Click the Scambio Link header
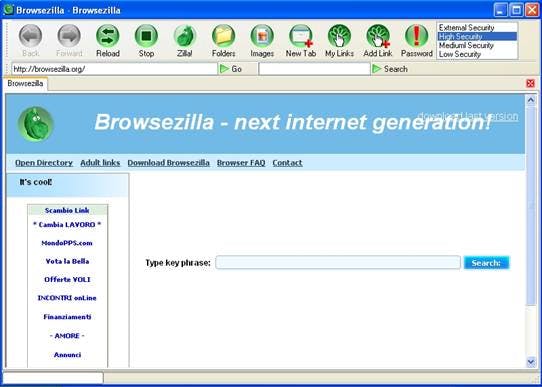Image resolution: width=542 pixels, height=387 pixels. [x=67, y=210]
